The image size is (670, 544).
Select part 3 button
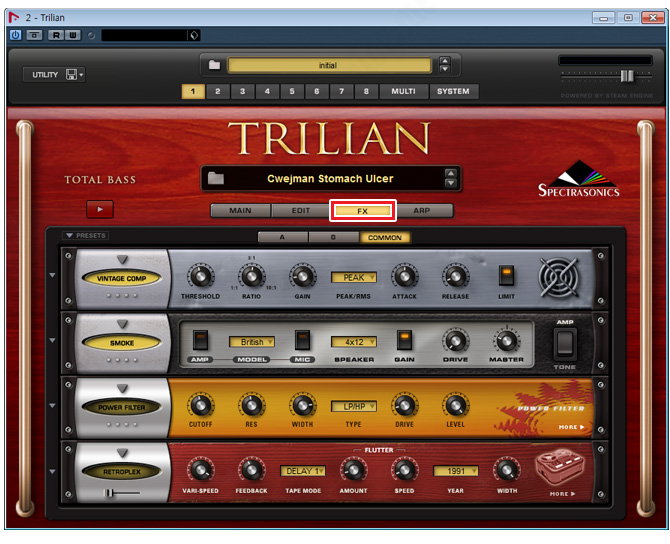(242, 91)
